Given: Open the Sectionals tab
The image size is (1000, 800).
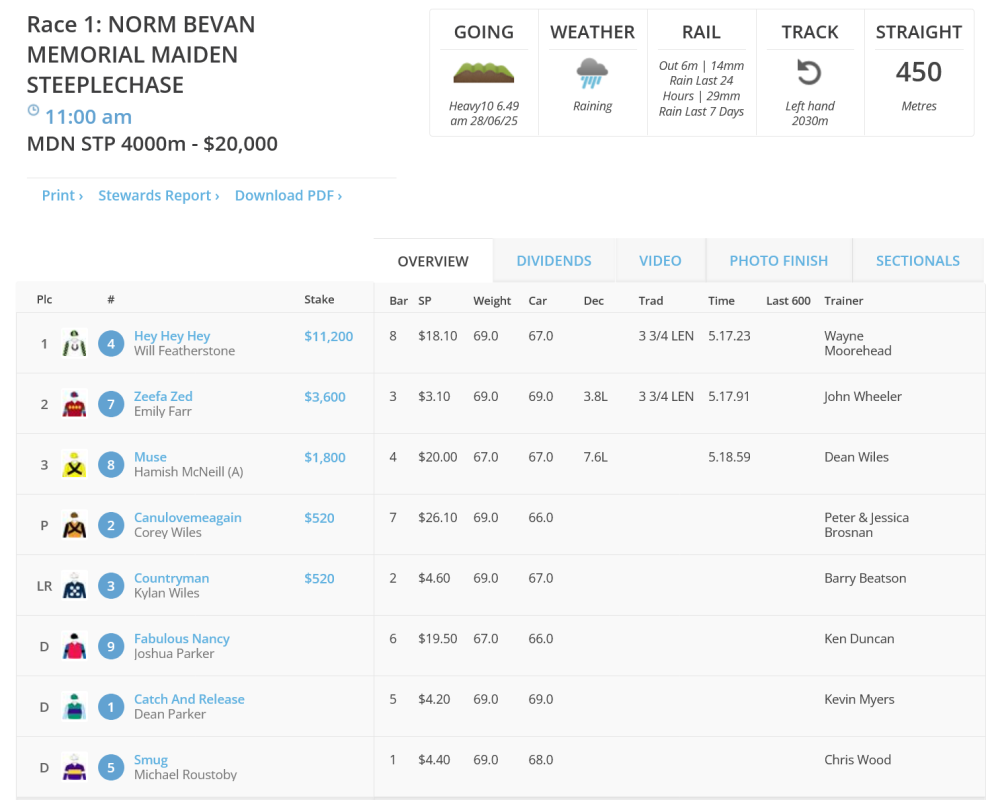Looking at the screenshot, I should (x=917, y=259).
